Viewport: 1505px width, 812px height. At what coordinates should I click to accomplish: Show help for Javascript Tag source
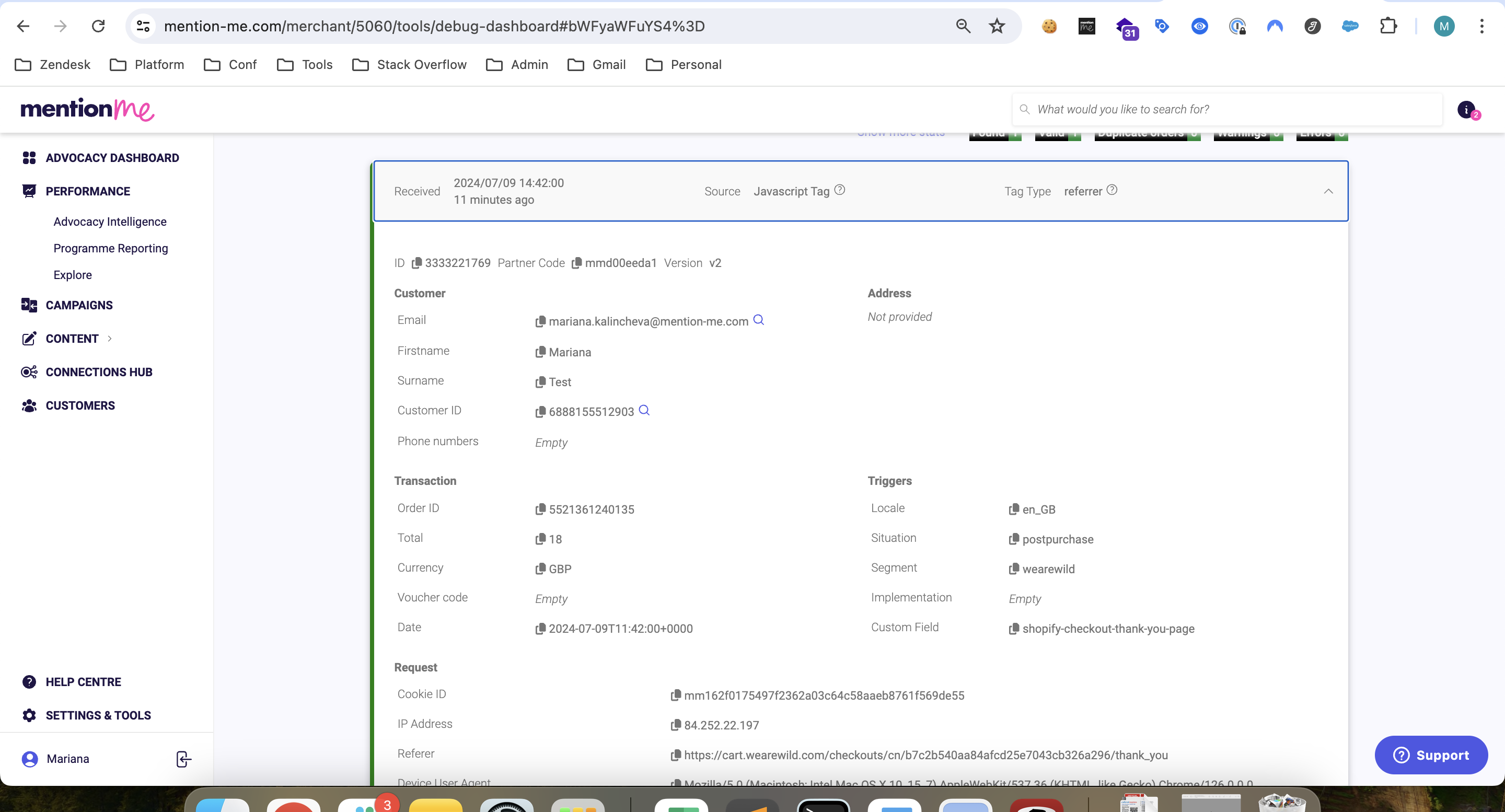[x=840, y=190]
